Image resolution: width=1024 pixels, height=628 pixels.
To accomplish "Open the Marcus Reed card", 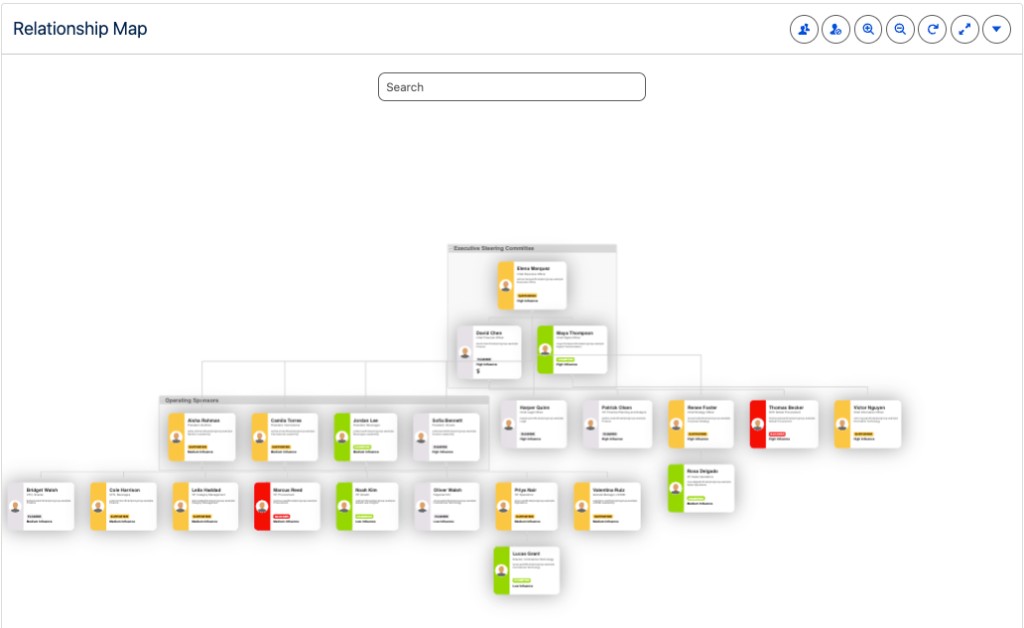I will tap(287, 507).
